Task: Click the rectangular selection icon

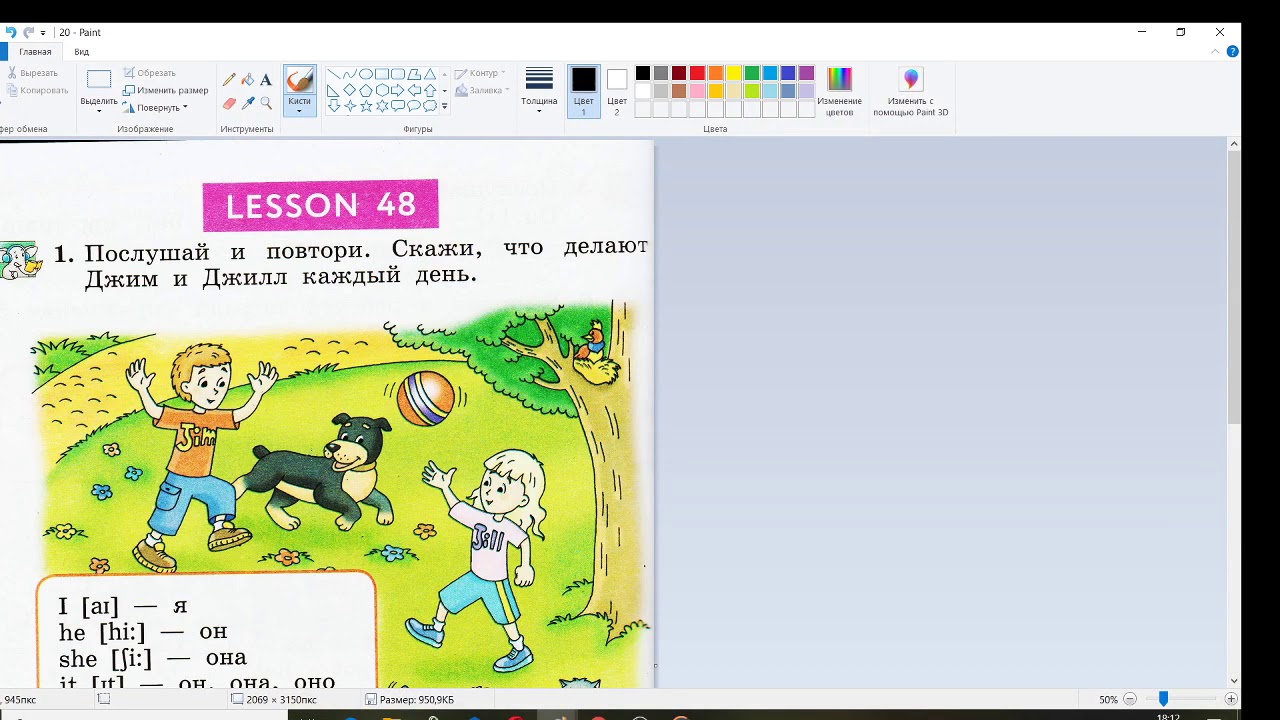Action: (x=99, y=80)
